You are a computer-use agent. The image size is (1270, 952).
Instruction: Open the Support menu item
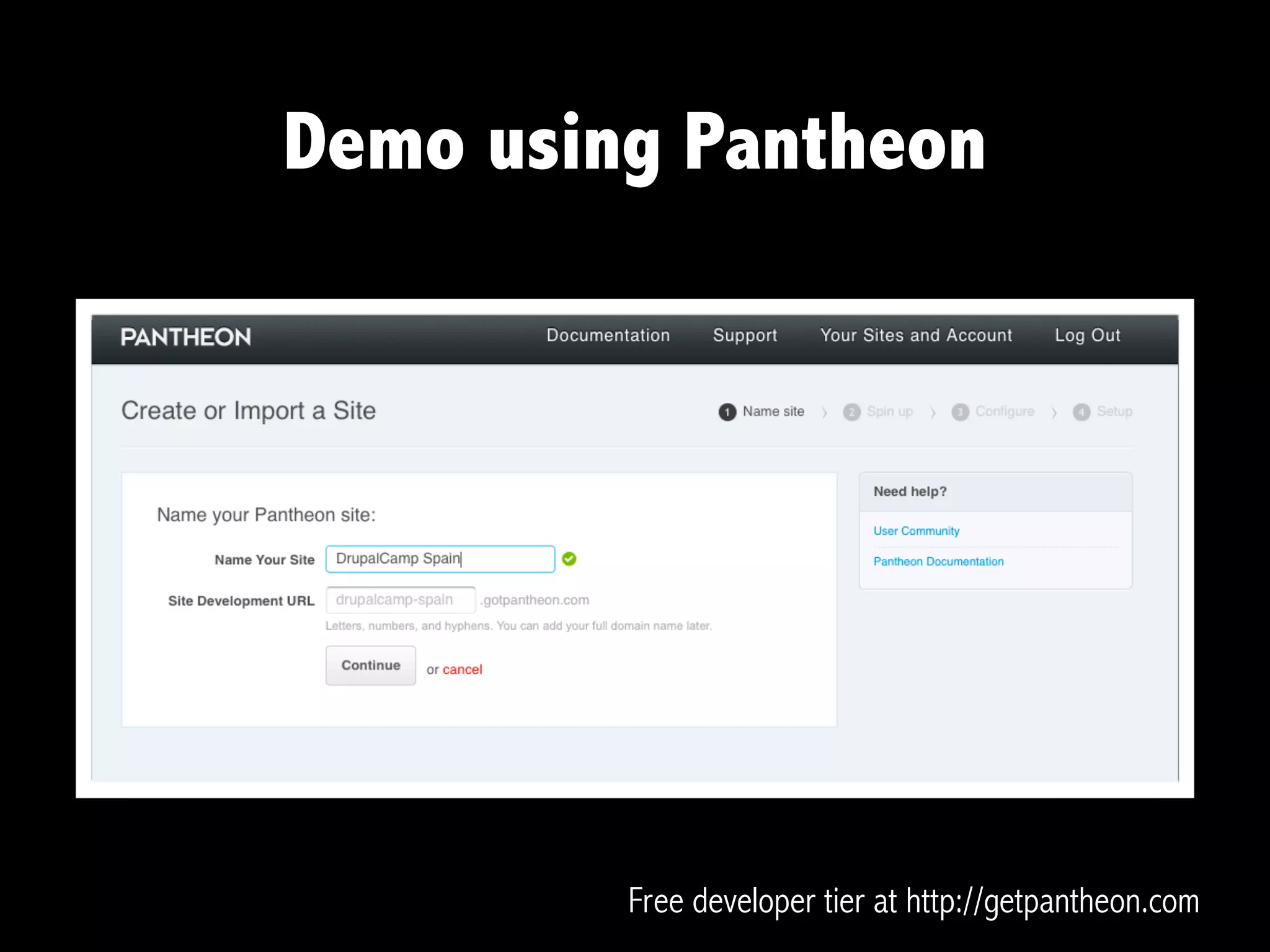[x=745, y=336]
